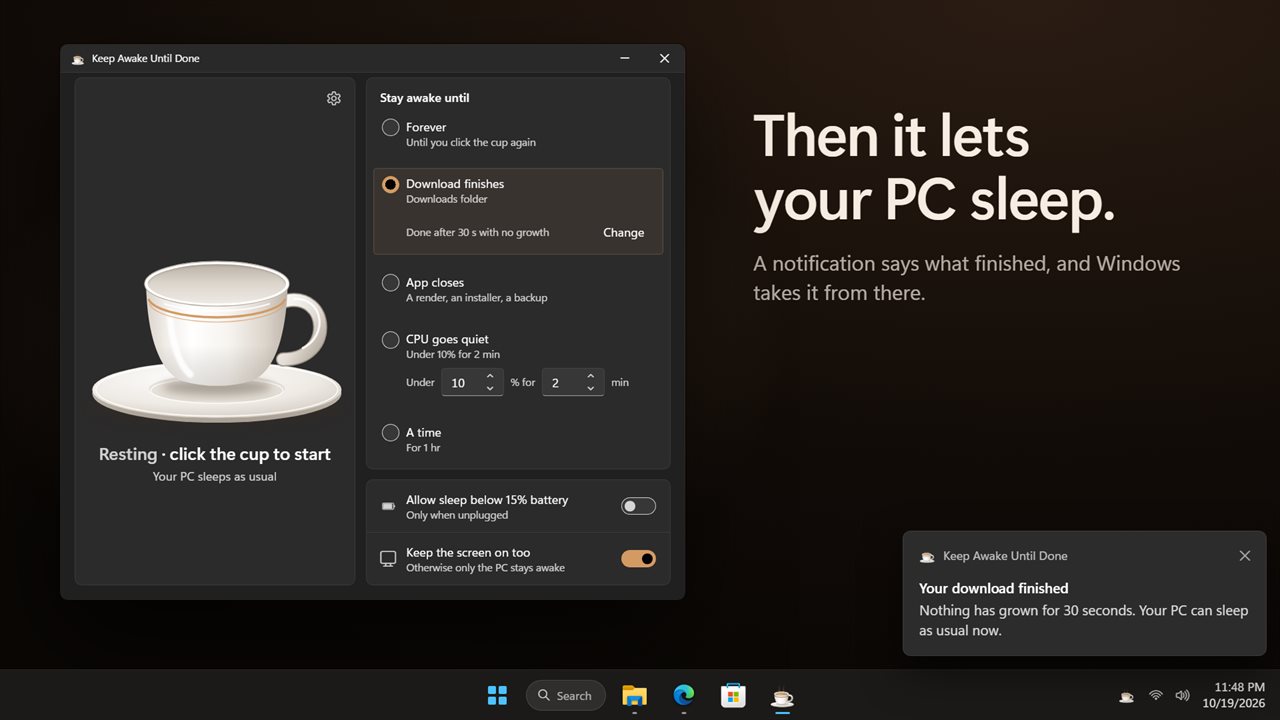Open the taskbar Search box
This screenshot has height=720, width=1280.
[566, 695]
